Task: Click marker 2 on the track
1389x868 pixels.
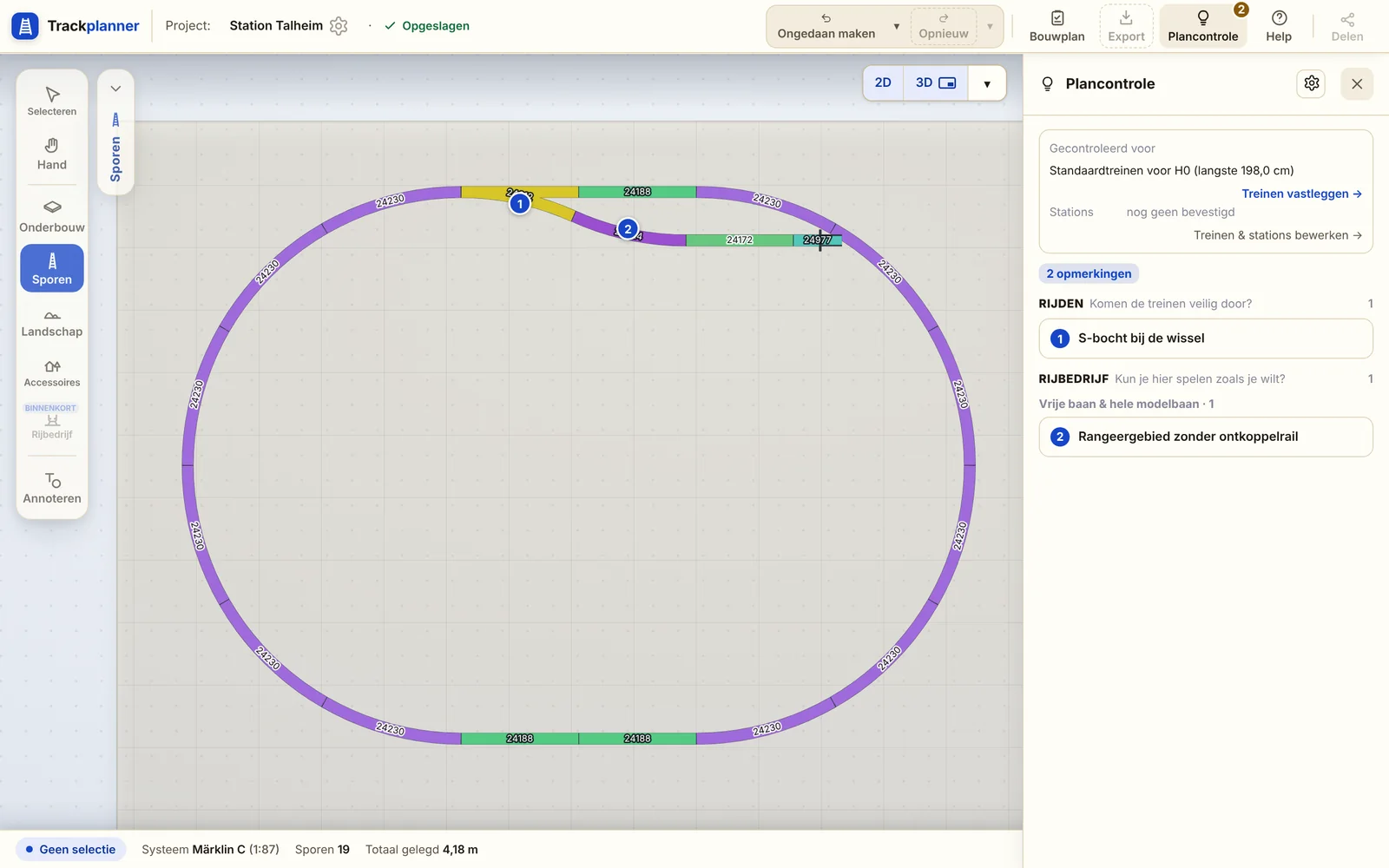Action: click(x=628, y=229)
